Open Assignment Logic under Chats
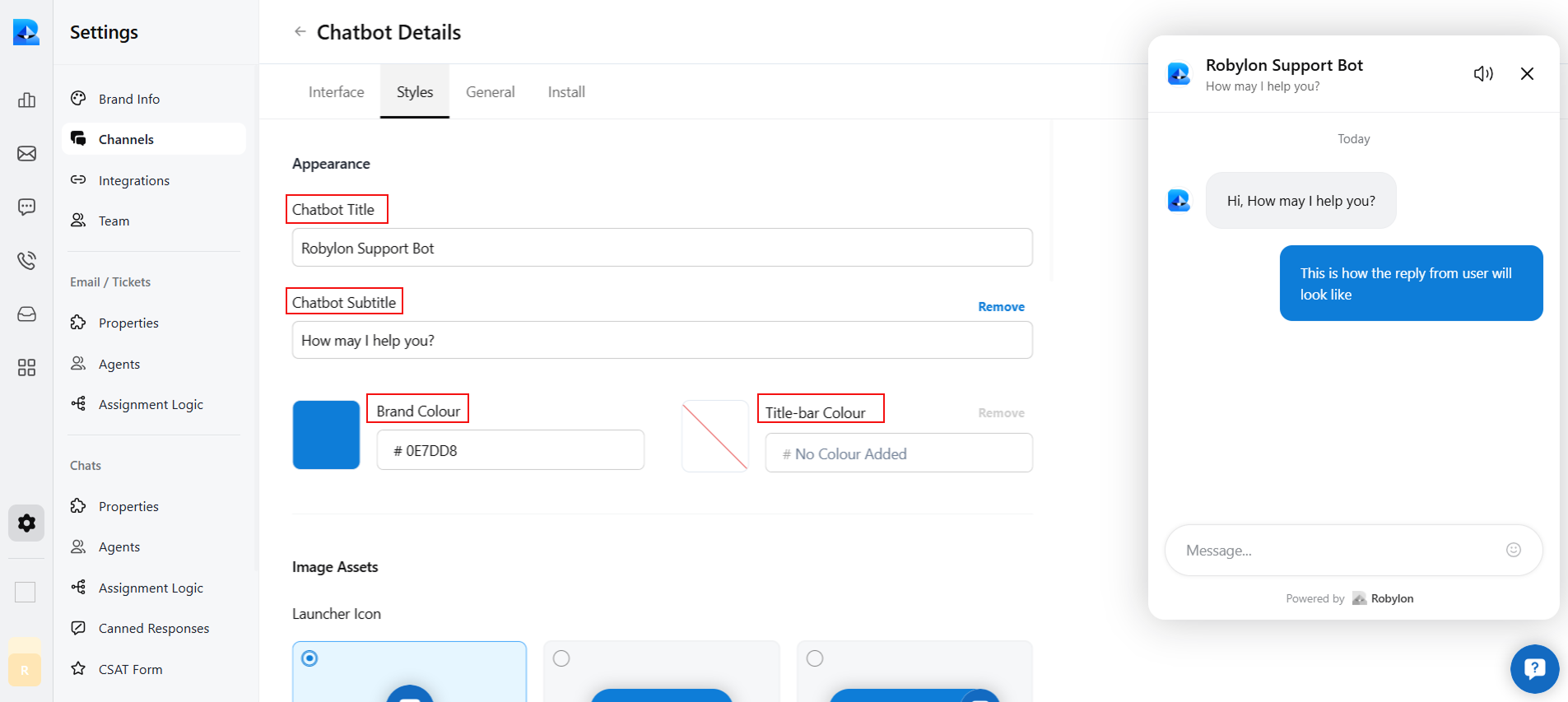 [x=154, y=588]
